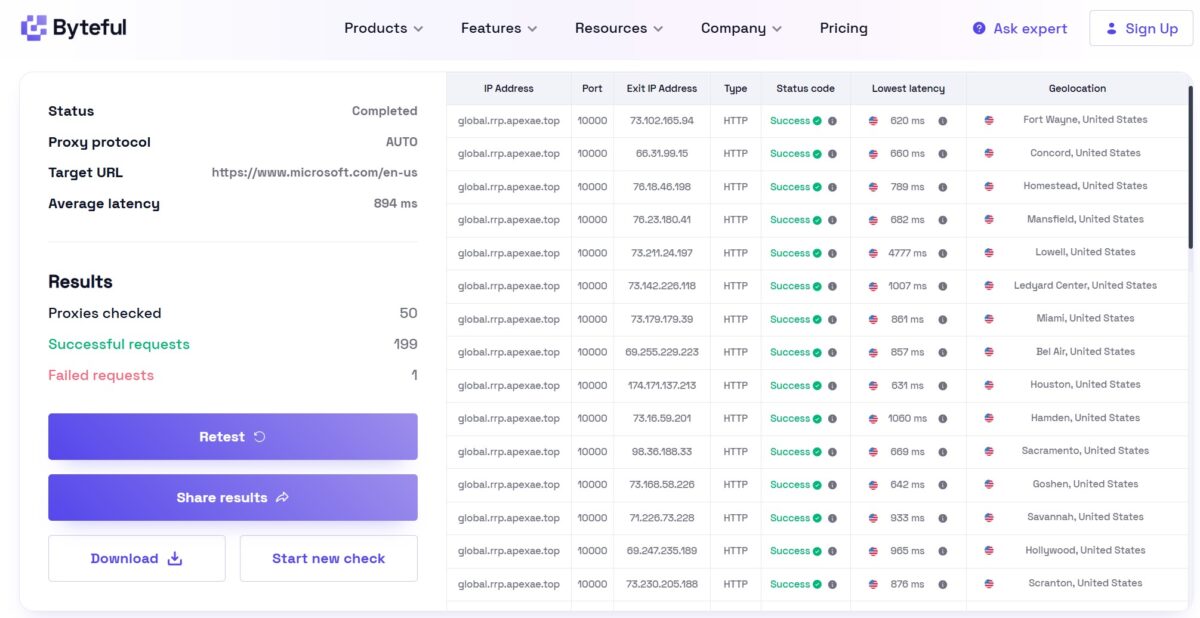
Task: Click the US flag beside Fort Wayne
Action: coord(989,120)
